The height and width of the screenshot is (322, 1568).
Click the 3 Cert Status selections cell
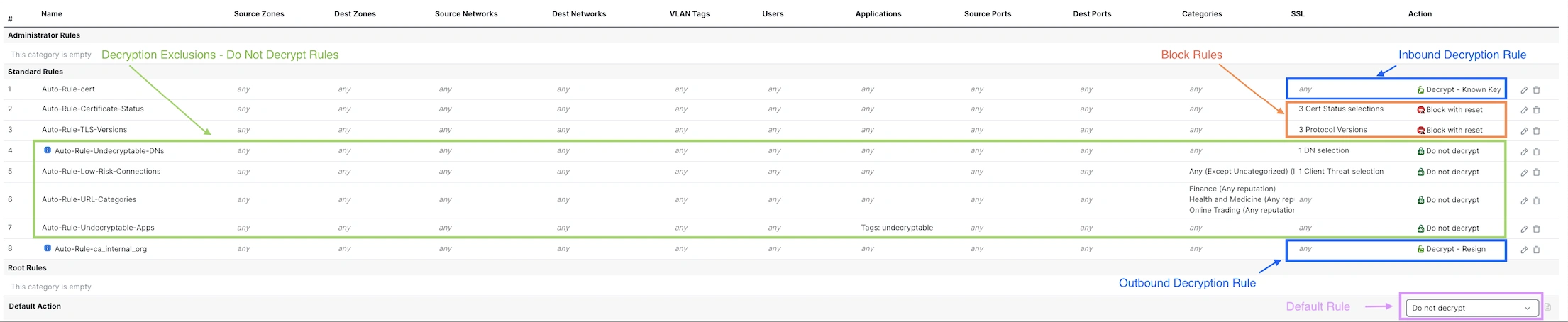coord(1340,109)
